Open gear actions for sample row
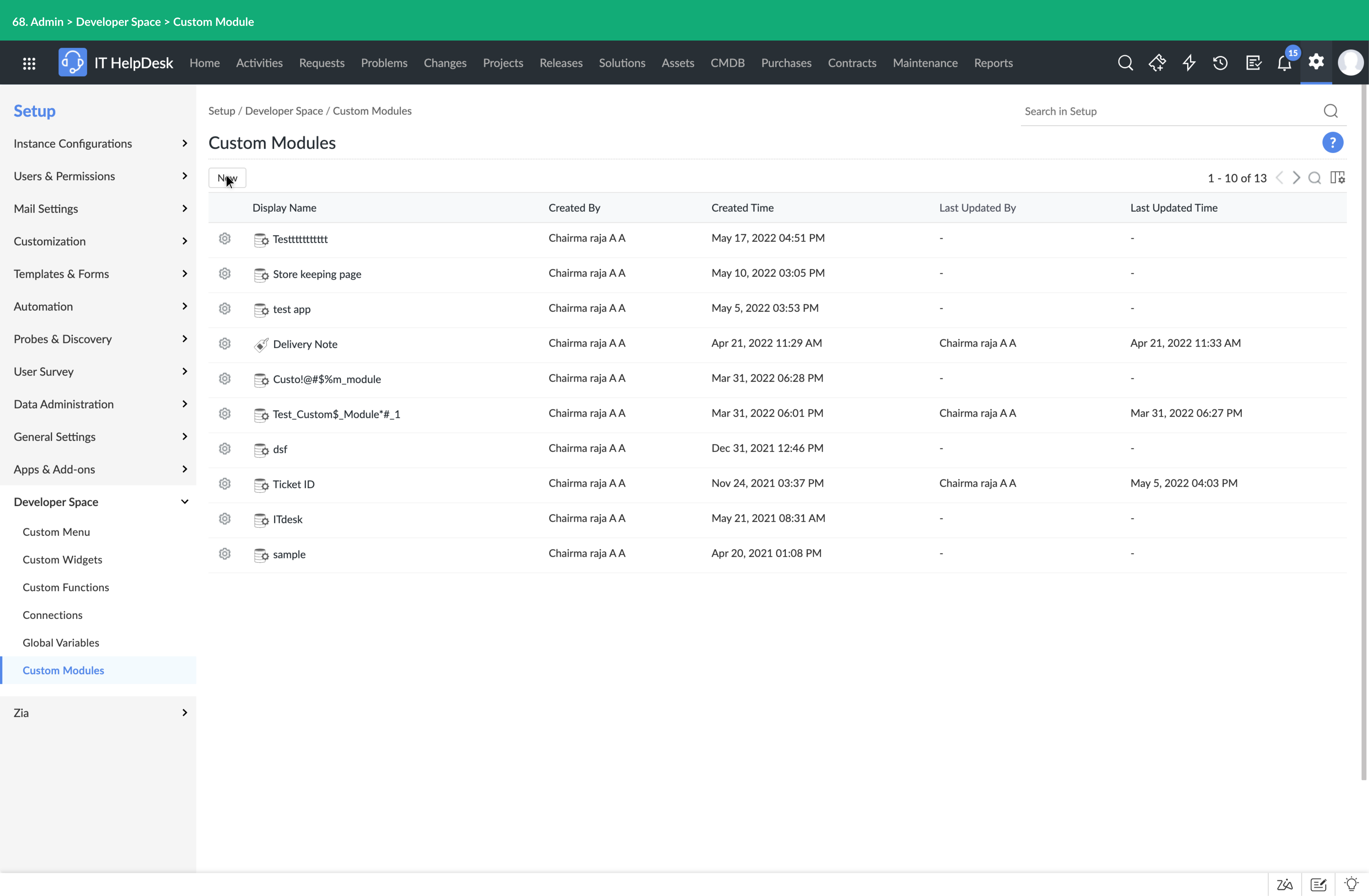Viewport: 1369px width, 896px height. pos(225,554)
